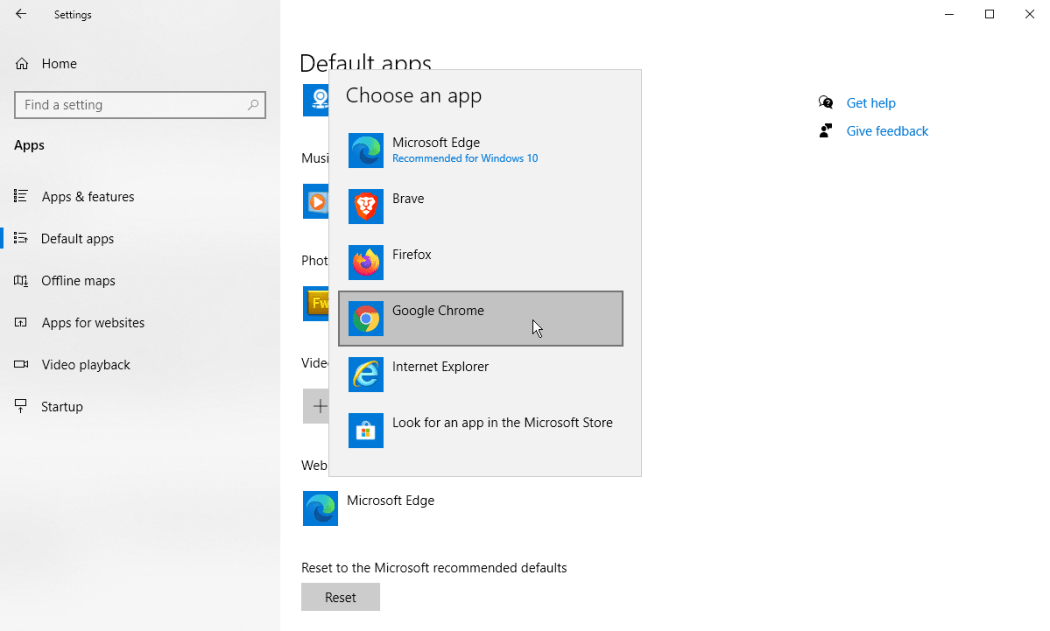Open Apps & features settings page

point(88,197)
